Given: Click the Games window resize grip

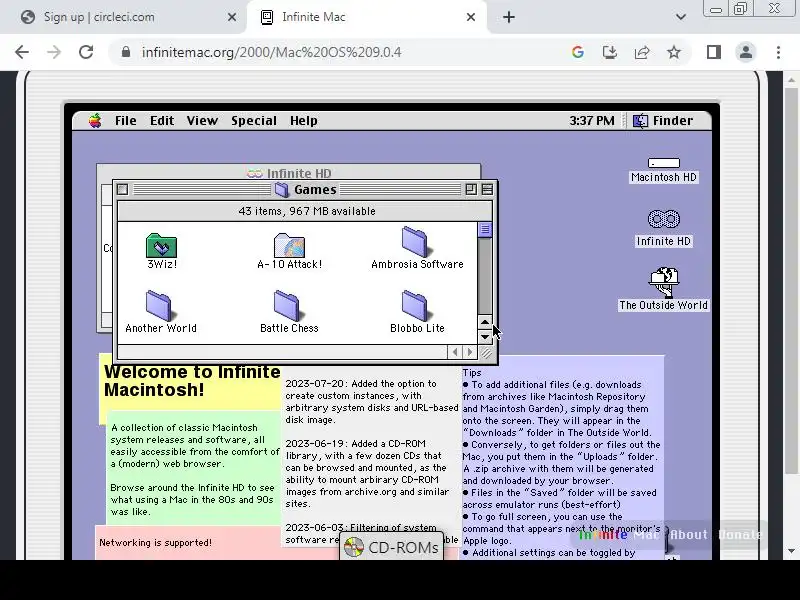Looking at the screenshot, I should point(486,353).
